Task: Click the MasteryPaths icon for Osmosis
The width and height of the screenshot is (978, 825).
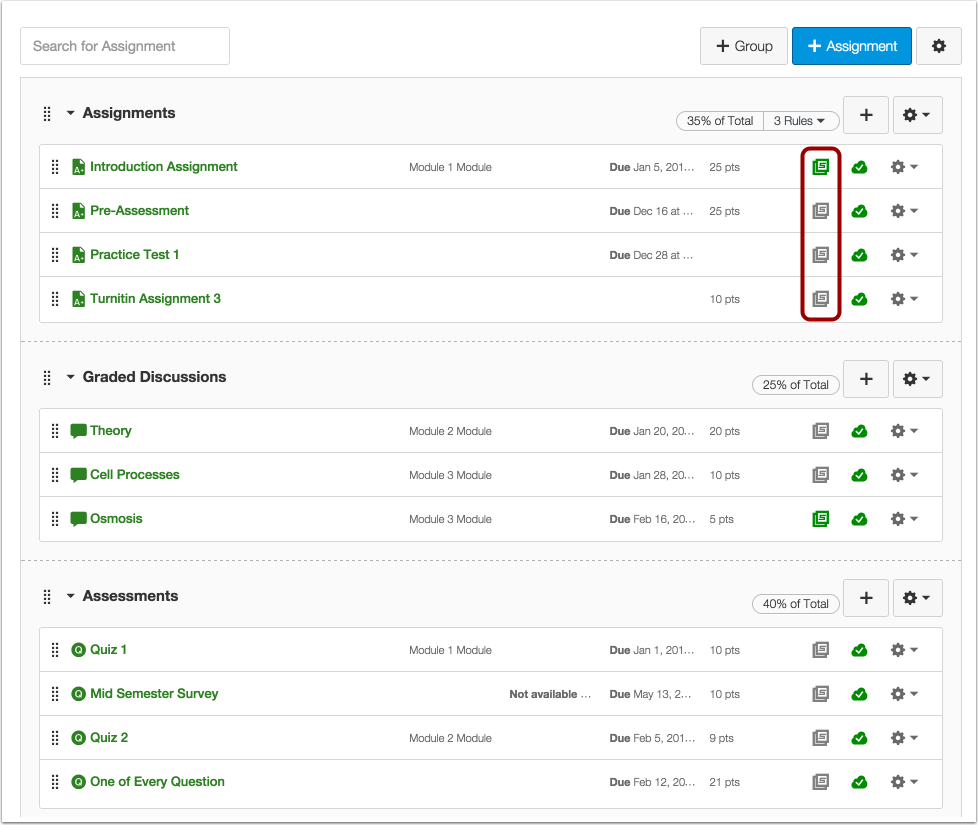Action: (820, 519)
